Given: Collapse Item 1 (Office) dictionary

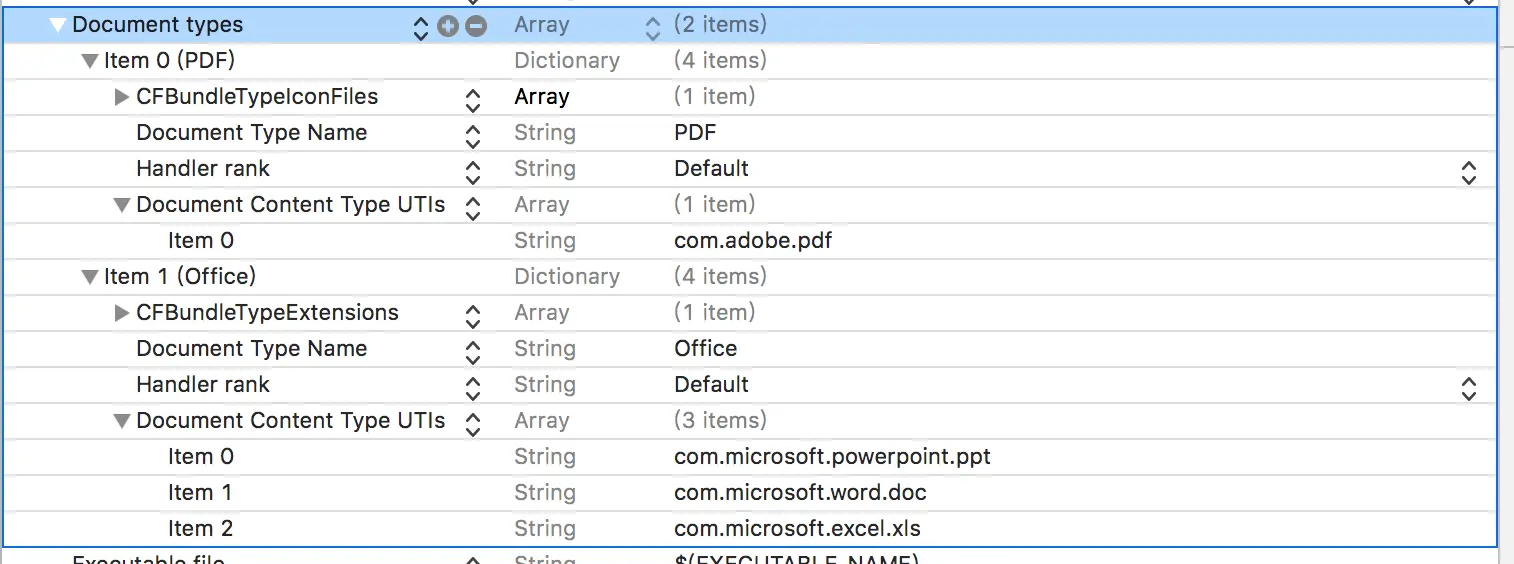Looking at the screenshot, I should point(90,277).
